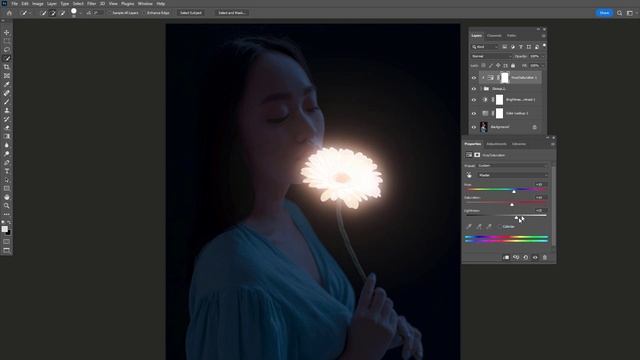Open the Image menu
The image size is (640, 360).
pyautogui.click(x=38, y=4)
